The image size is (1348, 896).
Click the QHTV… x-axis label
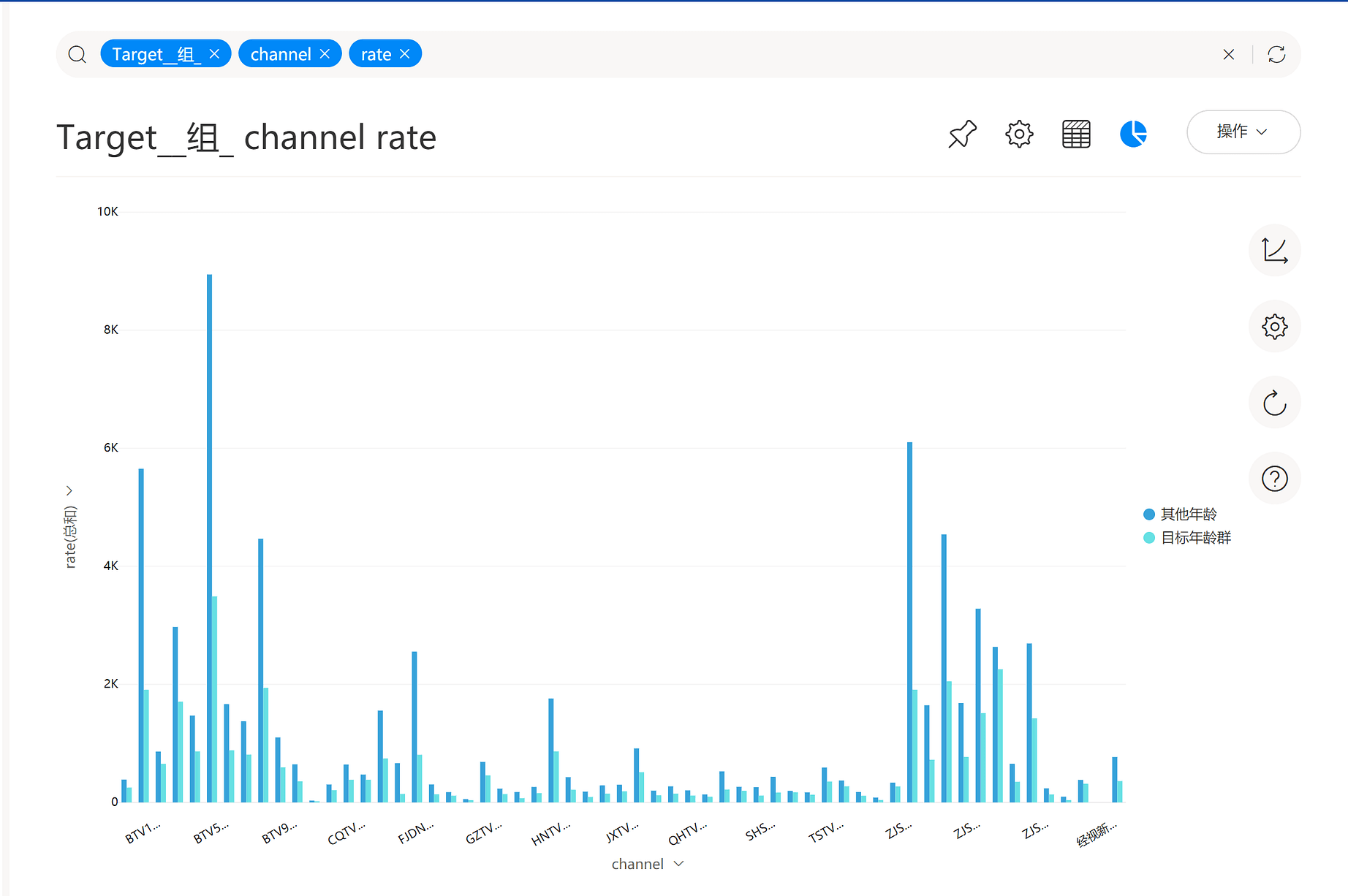coord(687,833)
